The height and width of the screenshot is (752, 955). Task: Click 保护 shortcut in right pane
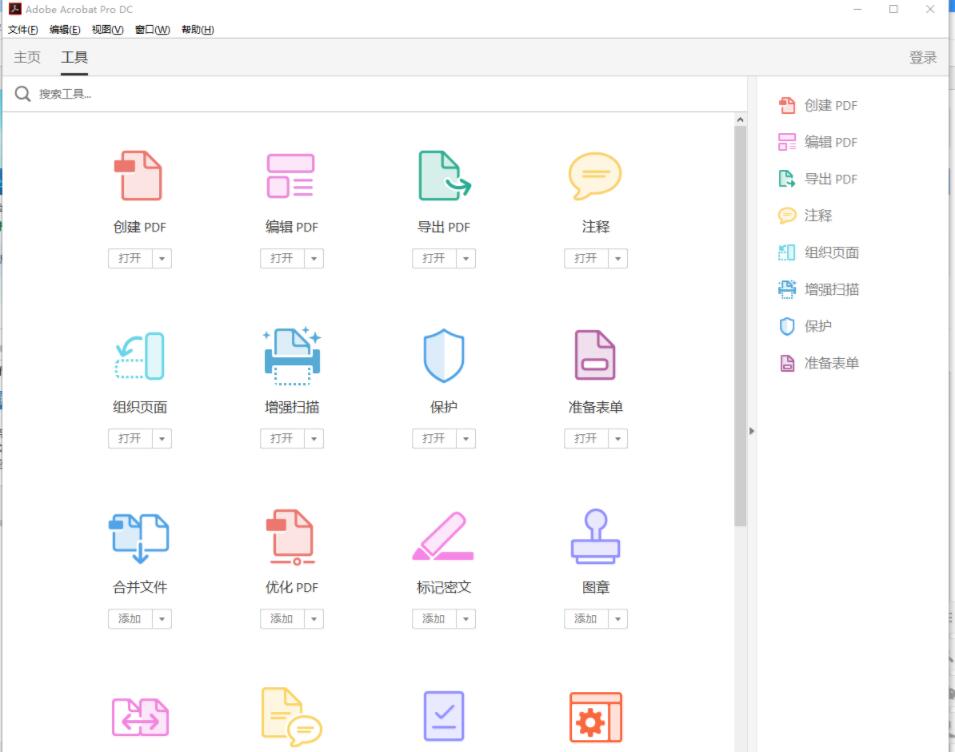click(805, 326)
